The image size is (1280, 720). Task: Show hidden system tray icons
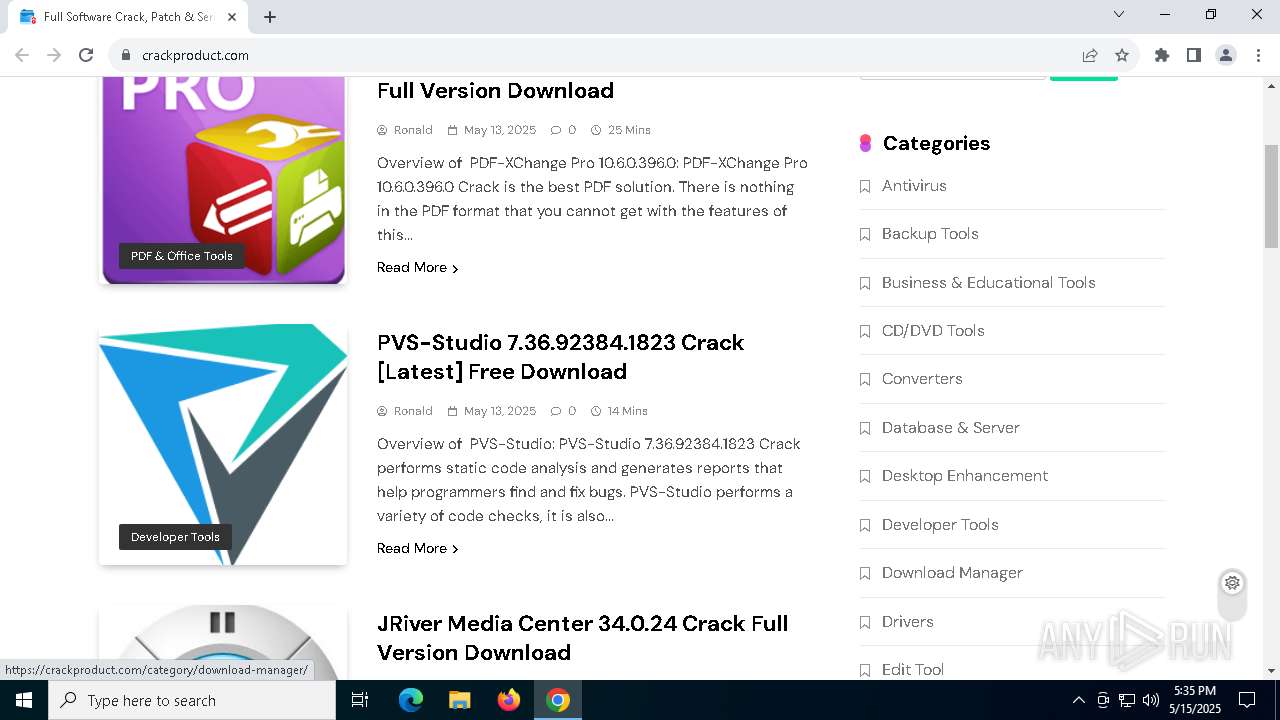1078,700
